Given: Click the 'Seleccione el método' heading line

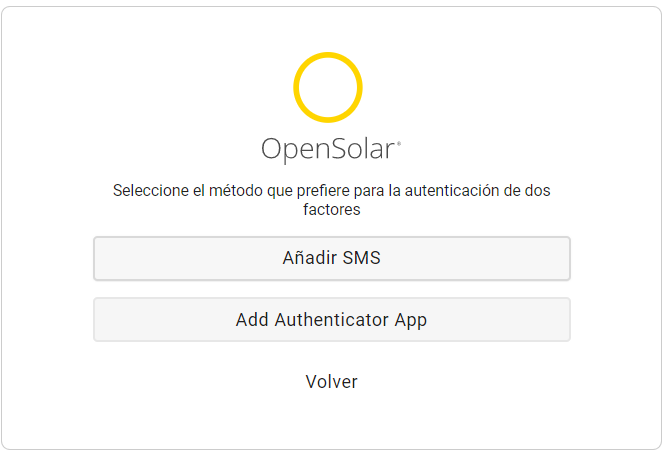Looking at the screenshot, I should (332, 190).
